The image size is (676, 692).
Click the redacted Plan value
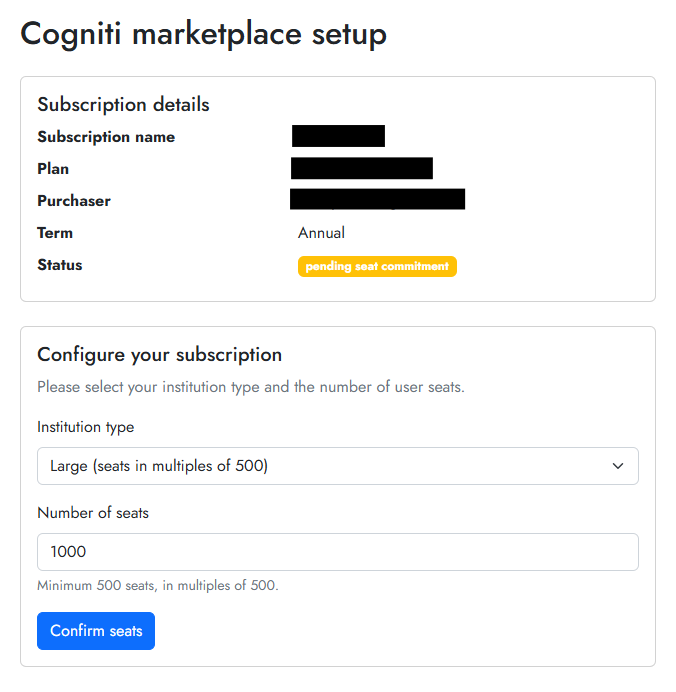(362, 168)
